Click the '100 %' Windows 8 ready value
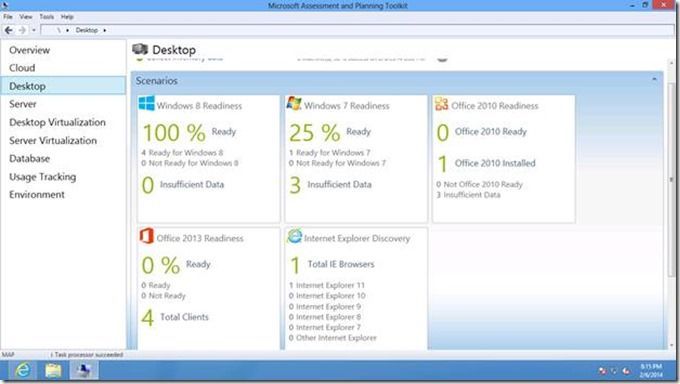 174,132
